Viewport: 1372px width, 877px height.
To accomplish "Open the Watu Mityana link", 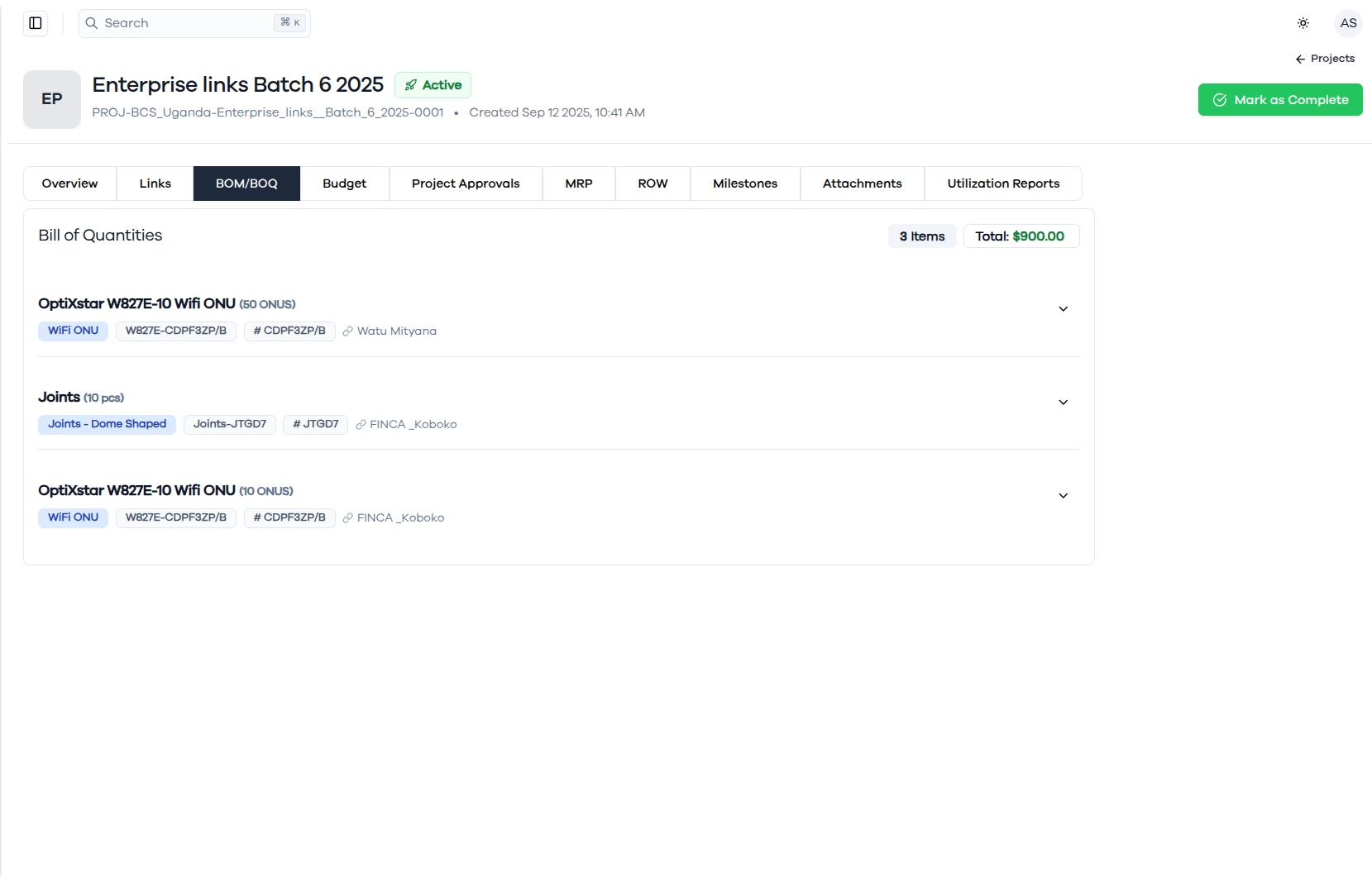I will pyautogui.click(x=397, y=331).
